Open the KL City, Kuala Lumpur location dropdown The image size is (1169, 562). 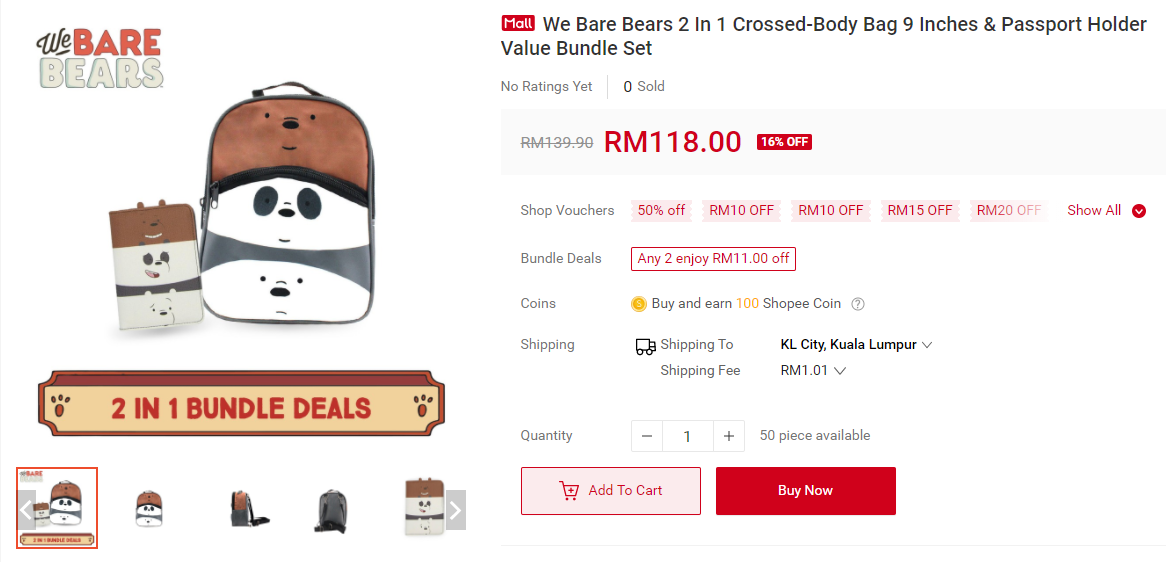point(856,345)
